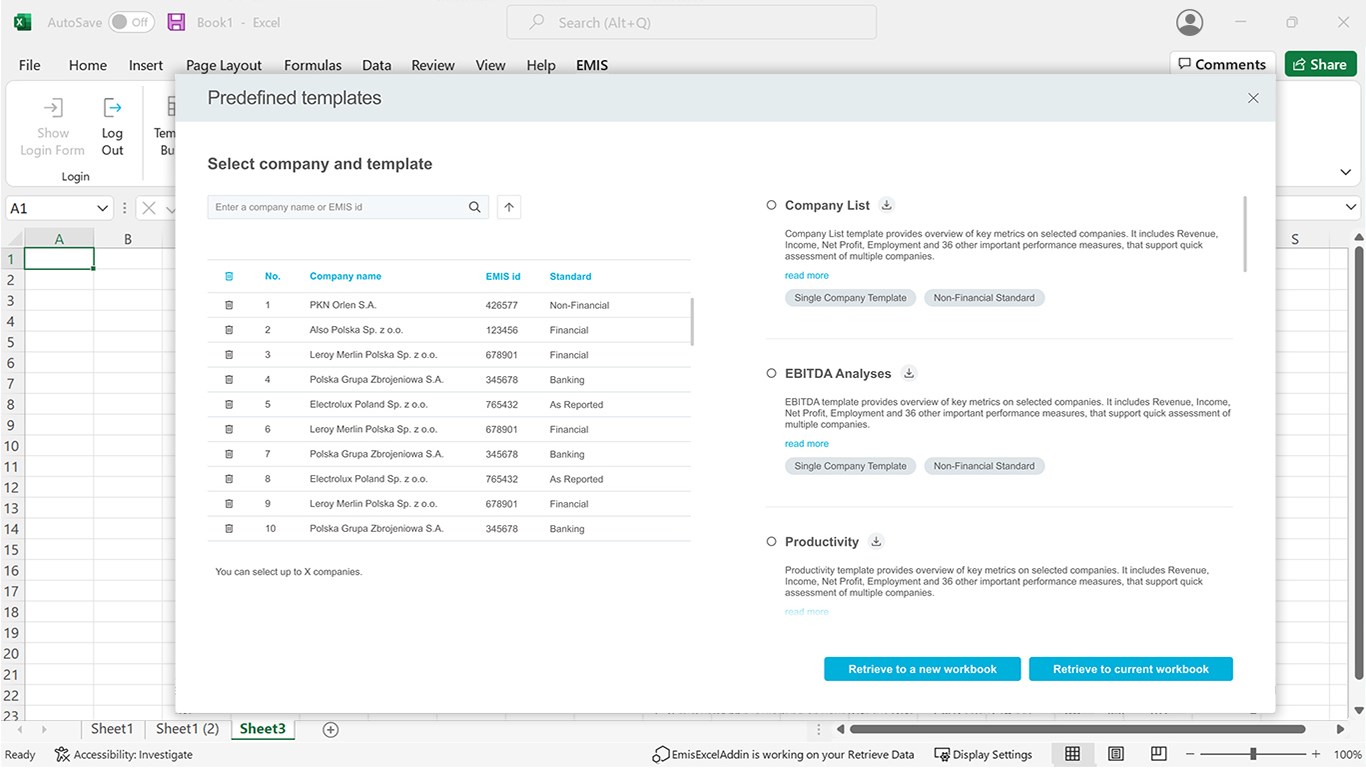Switch to Normal view in status bar
This screenshot has width=1366, height=768.
click(x=1072, y=754)
